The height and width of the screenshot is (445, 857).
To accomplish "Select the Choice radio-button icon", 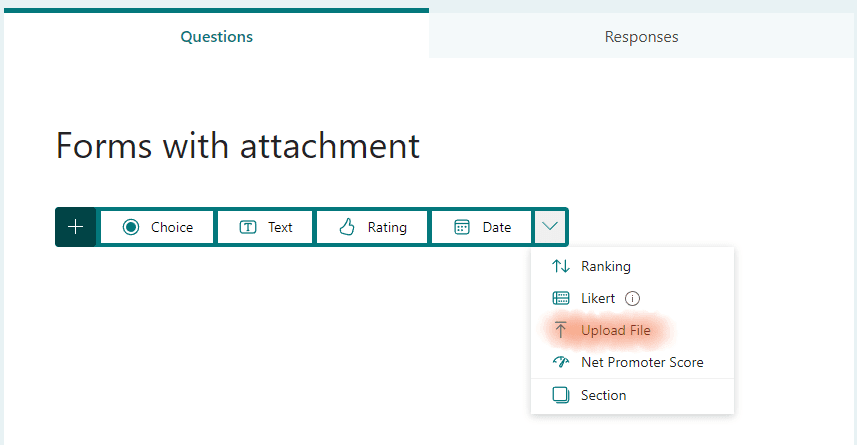I will coord(131,227).
